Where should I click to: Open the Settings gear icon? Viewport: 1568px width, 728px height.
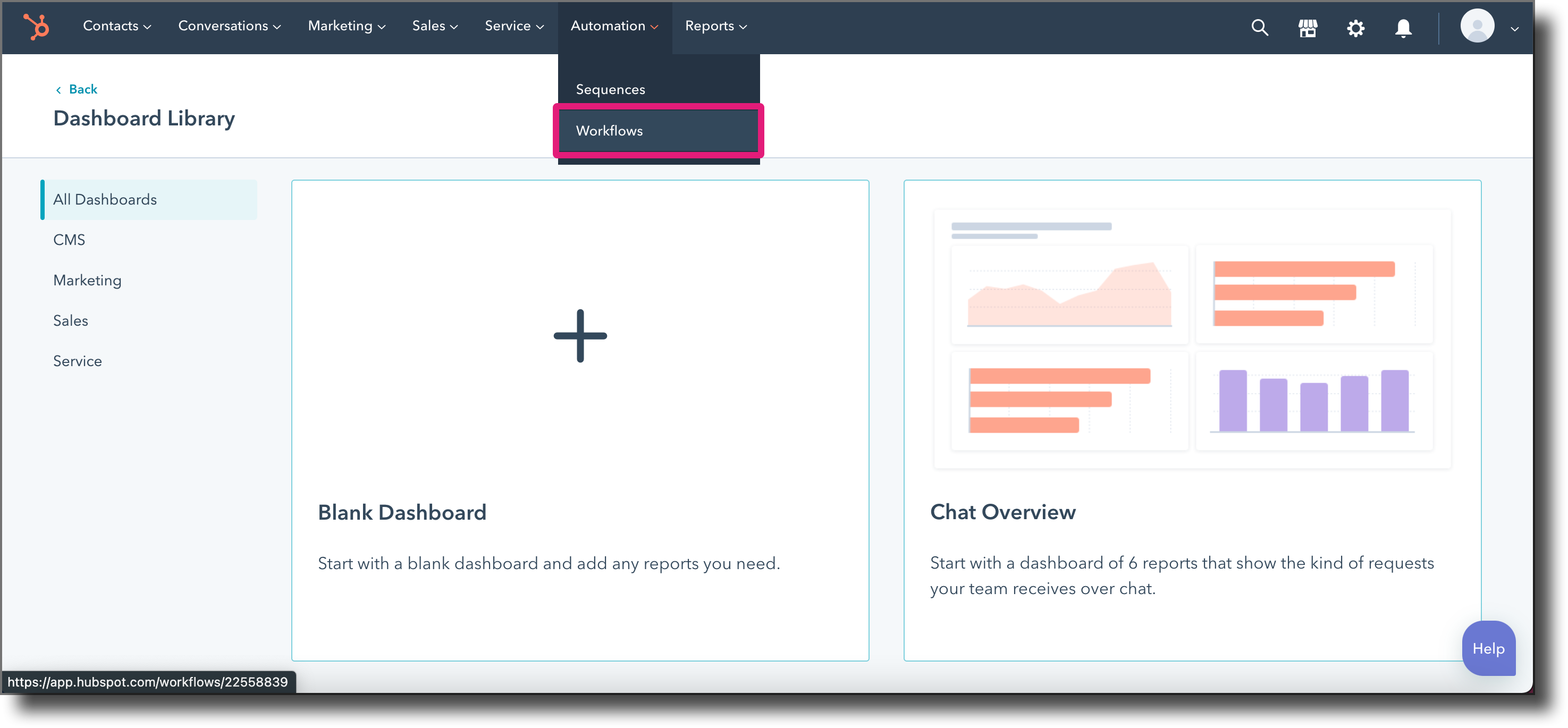tap(1355, 28)
